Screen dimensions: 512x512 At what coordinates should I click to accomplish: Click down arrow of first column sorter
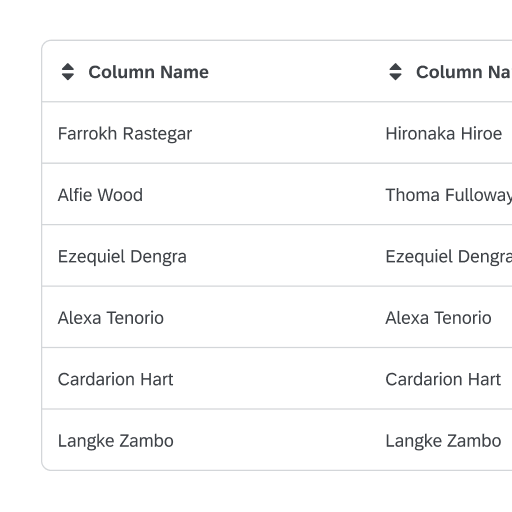[x=68, y=77]
